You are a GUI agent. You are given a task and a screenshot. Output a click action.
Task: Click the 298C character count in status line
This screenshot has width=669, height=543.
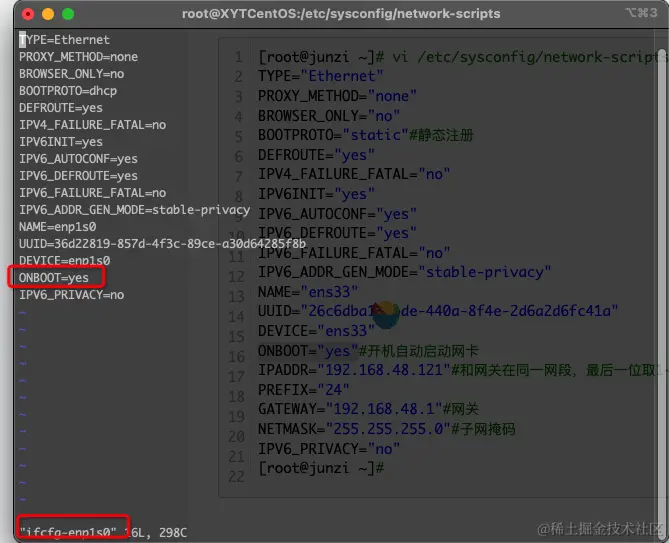pyautogui.click(x=173, y=532)
